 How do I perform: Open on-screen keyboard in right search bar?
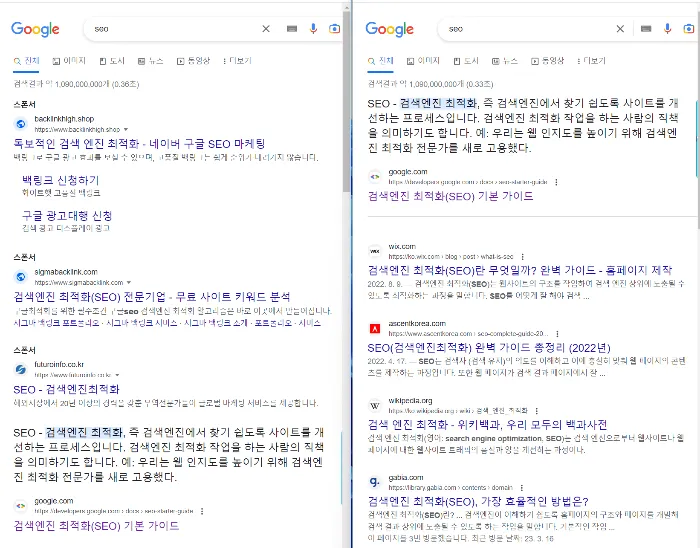[646, 29]
